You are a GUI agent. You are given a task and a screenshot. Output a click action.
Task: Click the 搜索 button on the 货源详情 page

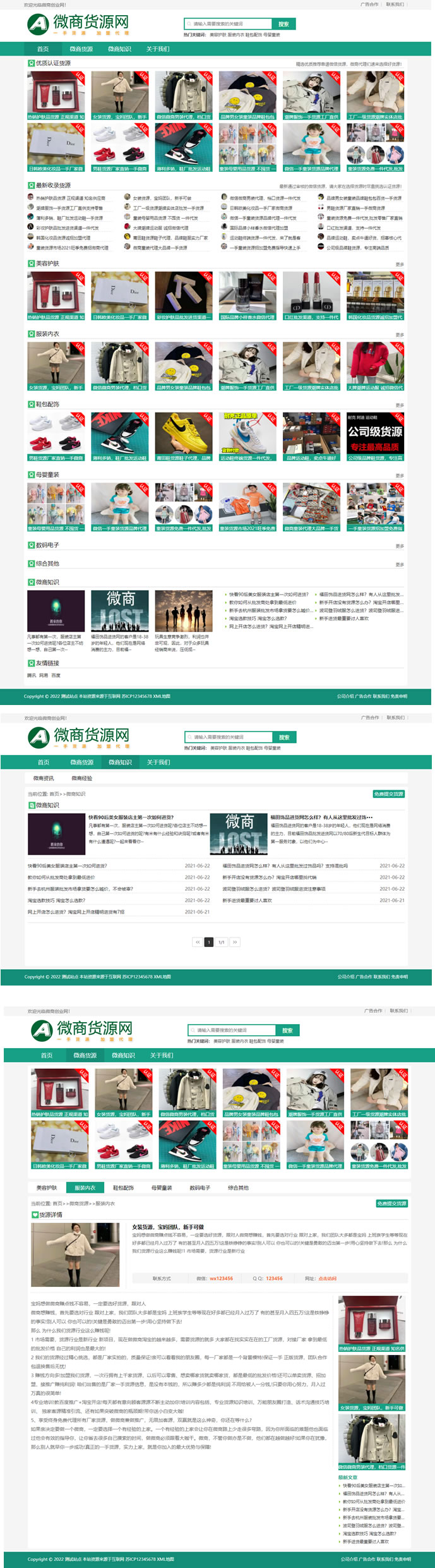(287, 1030)
